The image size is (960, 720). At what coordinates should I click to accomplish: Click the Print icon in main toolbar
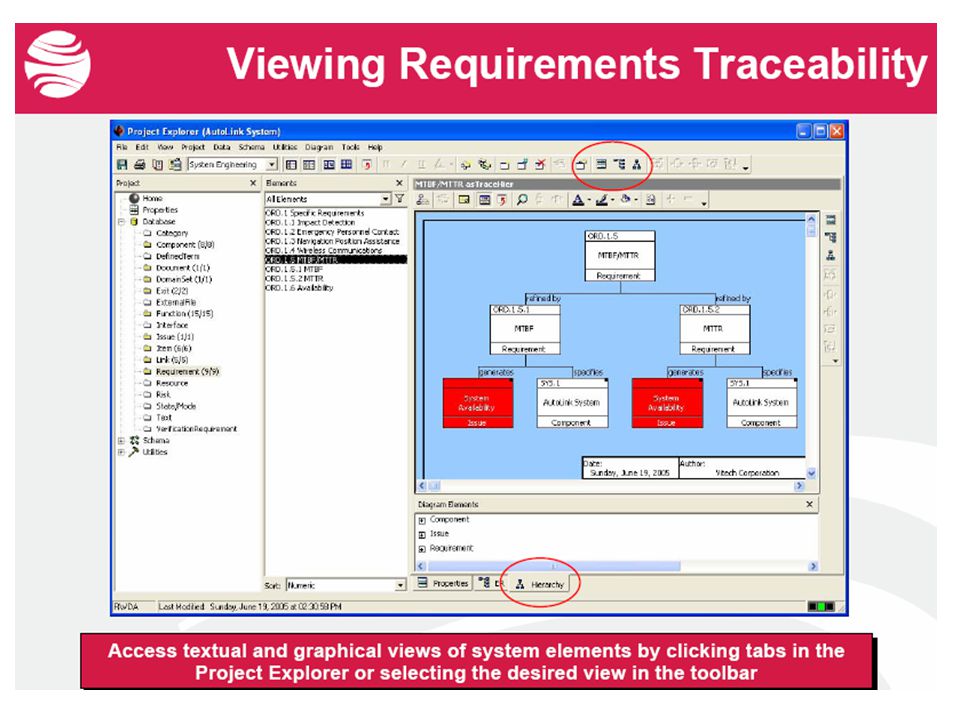pos(140,165)
